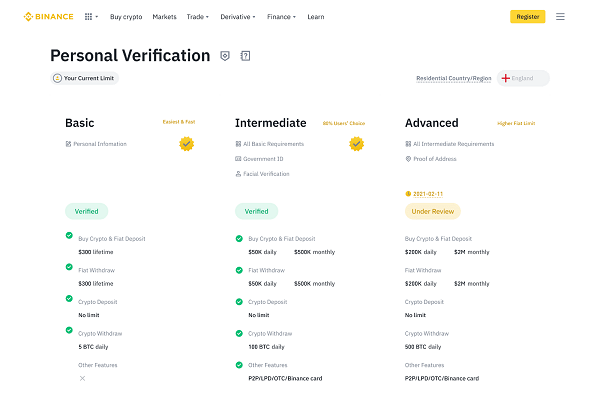Click Intermediate Crypto Withdraw green checkmark

click(x=239, y=334)
